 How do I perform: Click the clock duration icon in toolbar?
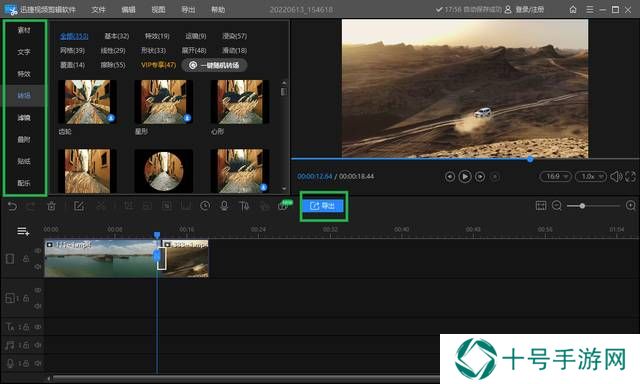[205, 206]
